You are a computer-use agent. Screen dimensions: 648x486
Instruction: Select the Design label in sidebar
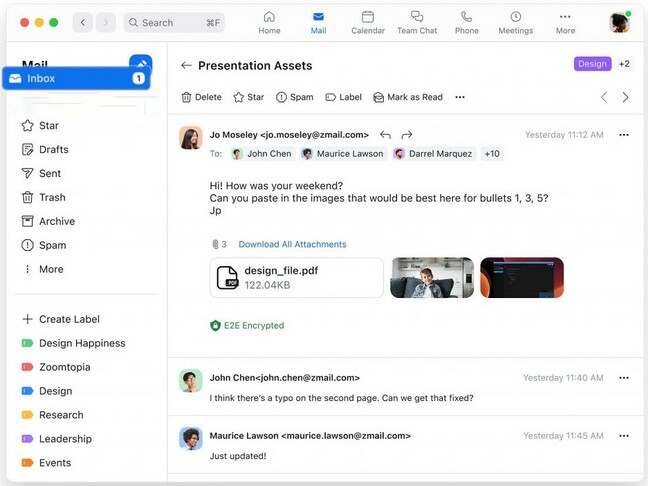tap(47, 391)
